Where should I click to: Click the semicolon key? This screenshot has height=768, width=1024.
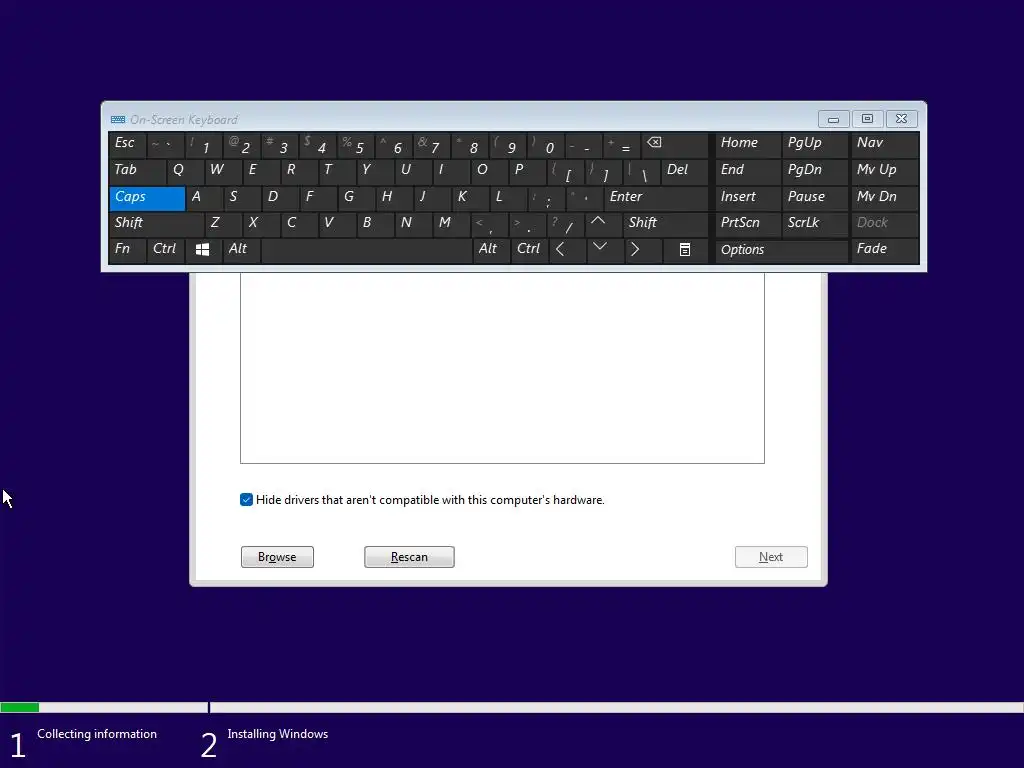pyautogui.click(x=547, y=198)
